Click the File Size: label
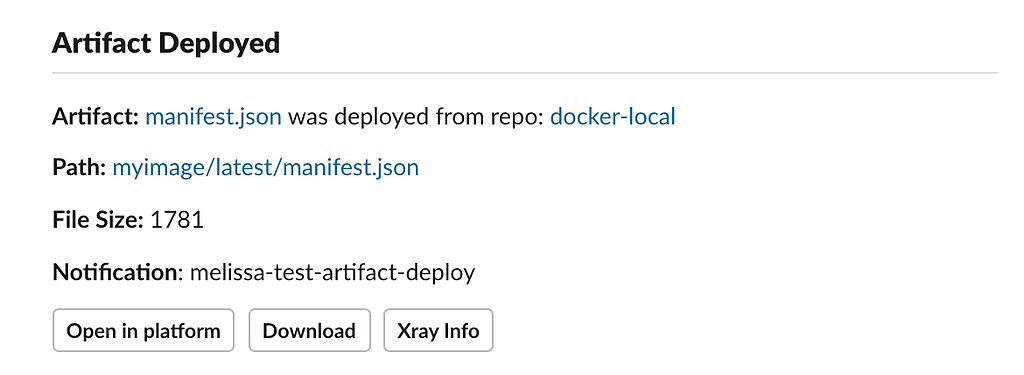Image resolution: width=1024 pixels, height=375 pixels. pyautogui.click(x=98, y=220)
